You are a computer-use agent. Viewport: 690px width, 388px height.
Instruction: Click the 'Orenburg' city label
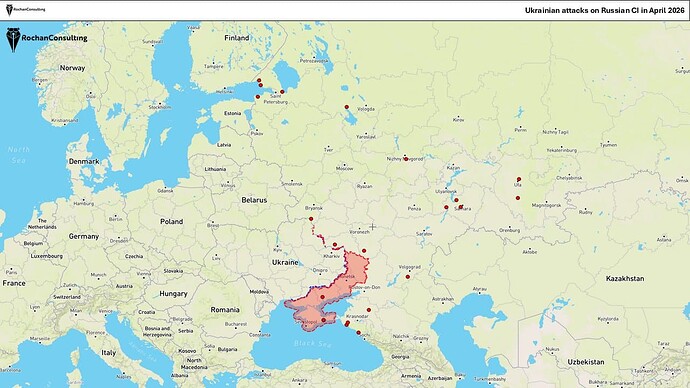point(510,230)
